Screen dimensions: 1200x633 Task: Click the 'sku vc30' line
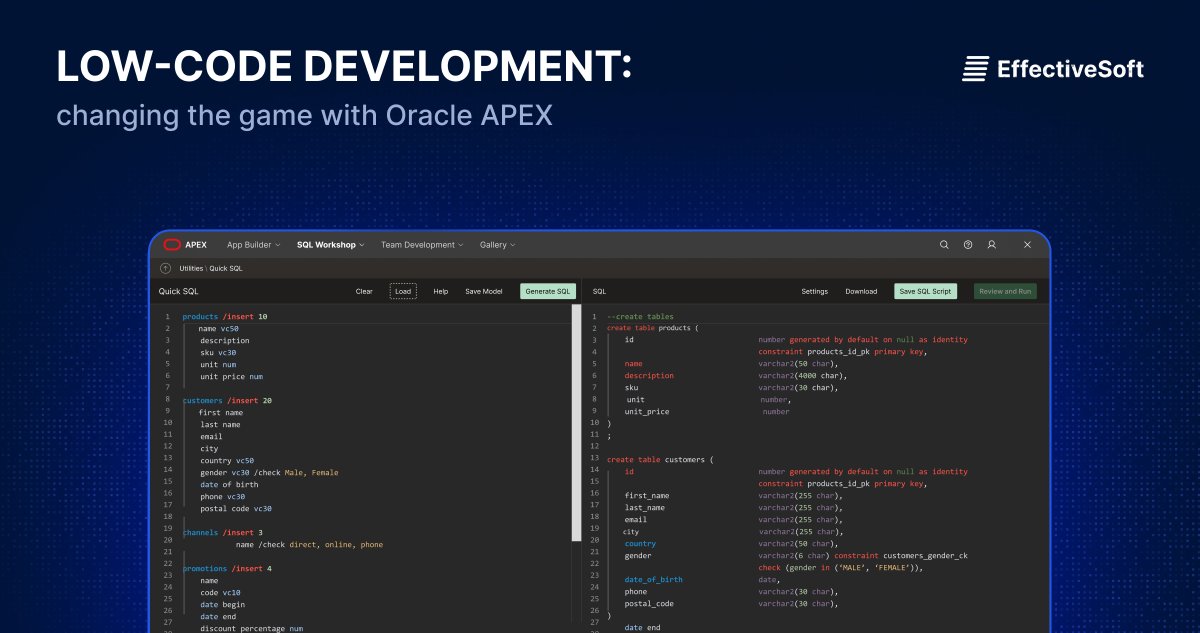[217, 352]
